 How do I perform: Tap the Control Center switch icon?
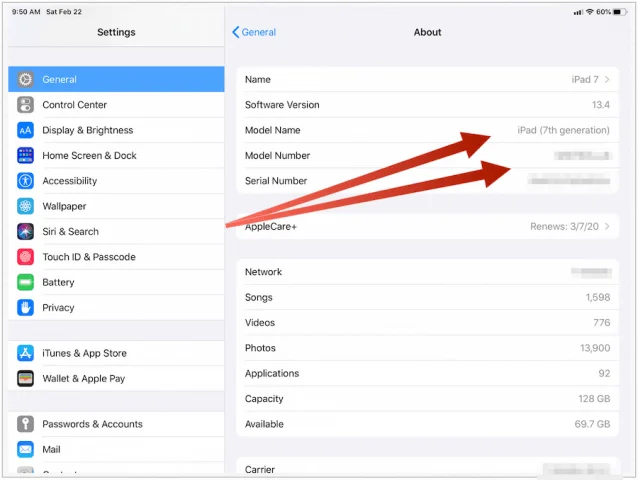coord(25,105)
